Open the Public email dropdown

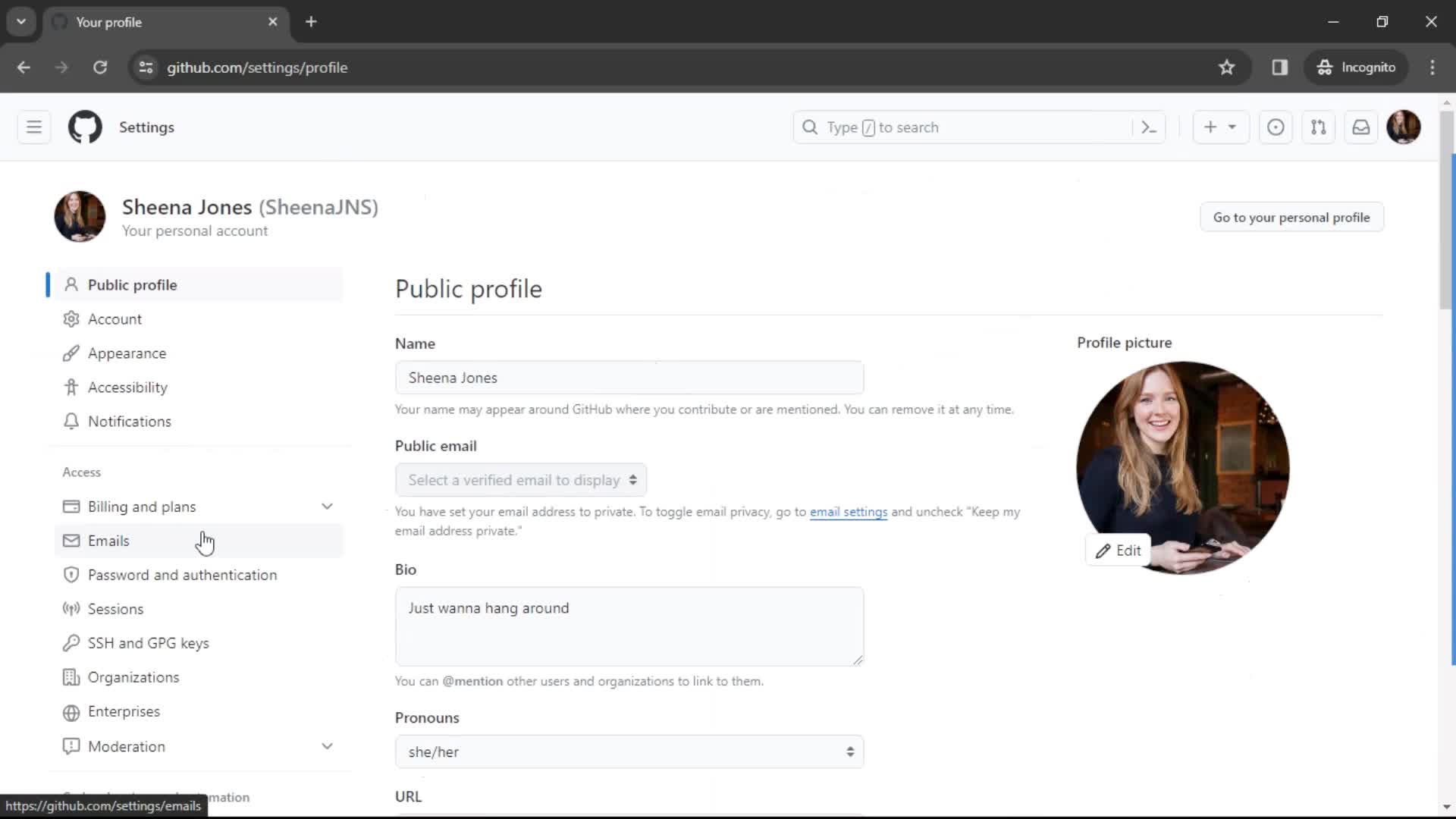coord(521,480)
